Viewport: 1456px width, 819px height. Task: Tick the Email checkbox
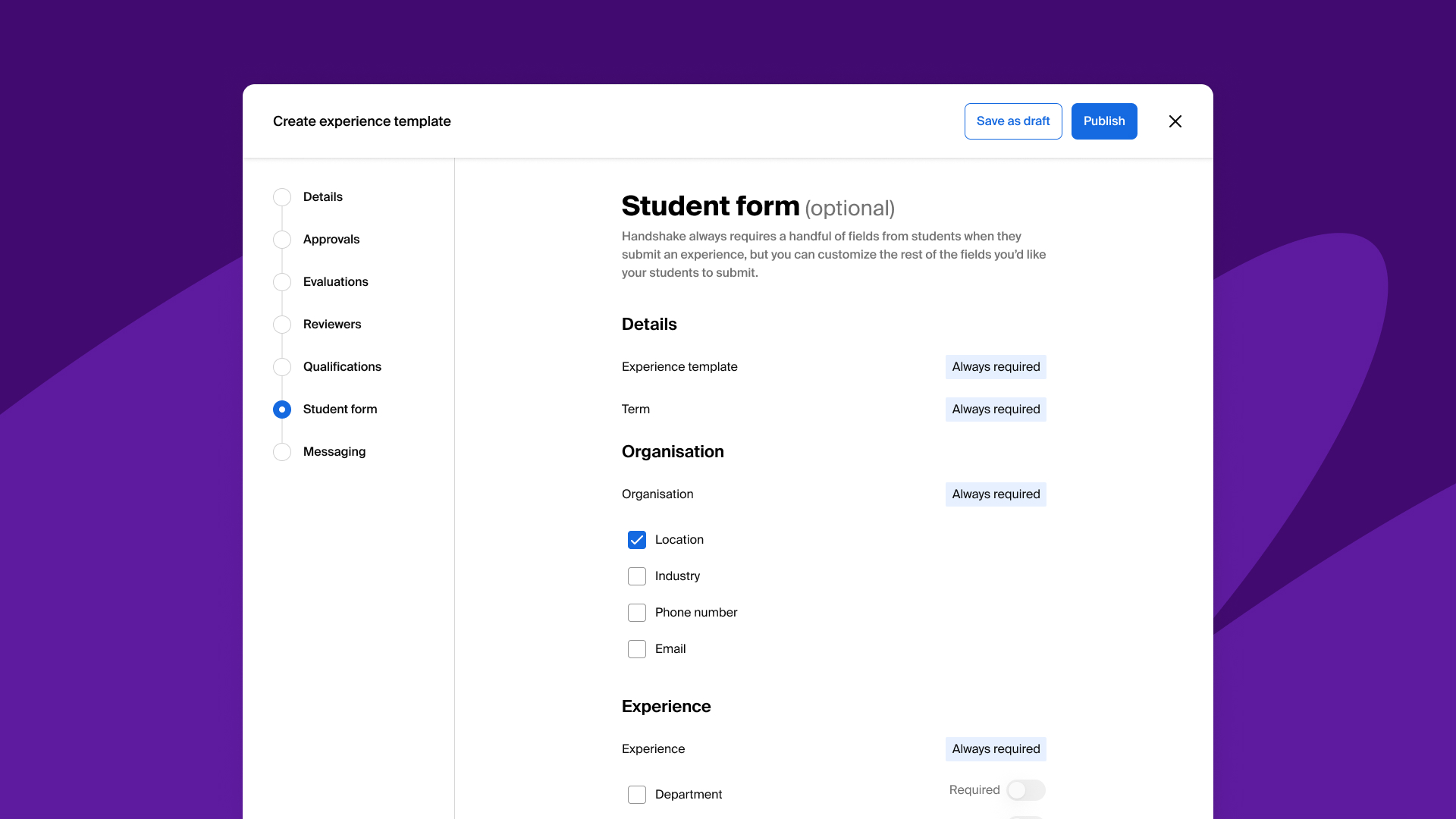(637, 649)
